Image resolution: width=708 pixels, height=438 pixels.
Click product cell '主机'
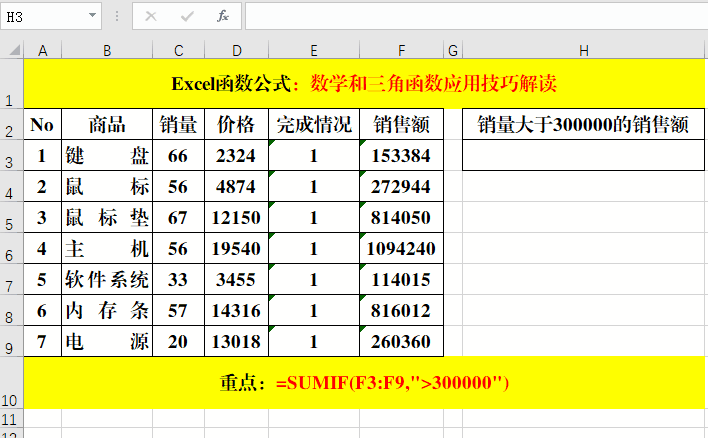click(x=107, y=248)
